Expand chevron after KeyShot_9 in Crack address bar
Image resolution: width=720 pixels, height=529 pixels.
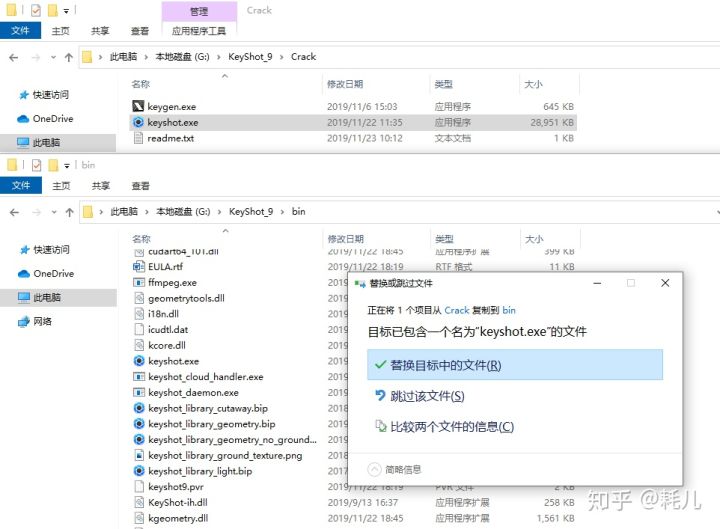281,57
